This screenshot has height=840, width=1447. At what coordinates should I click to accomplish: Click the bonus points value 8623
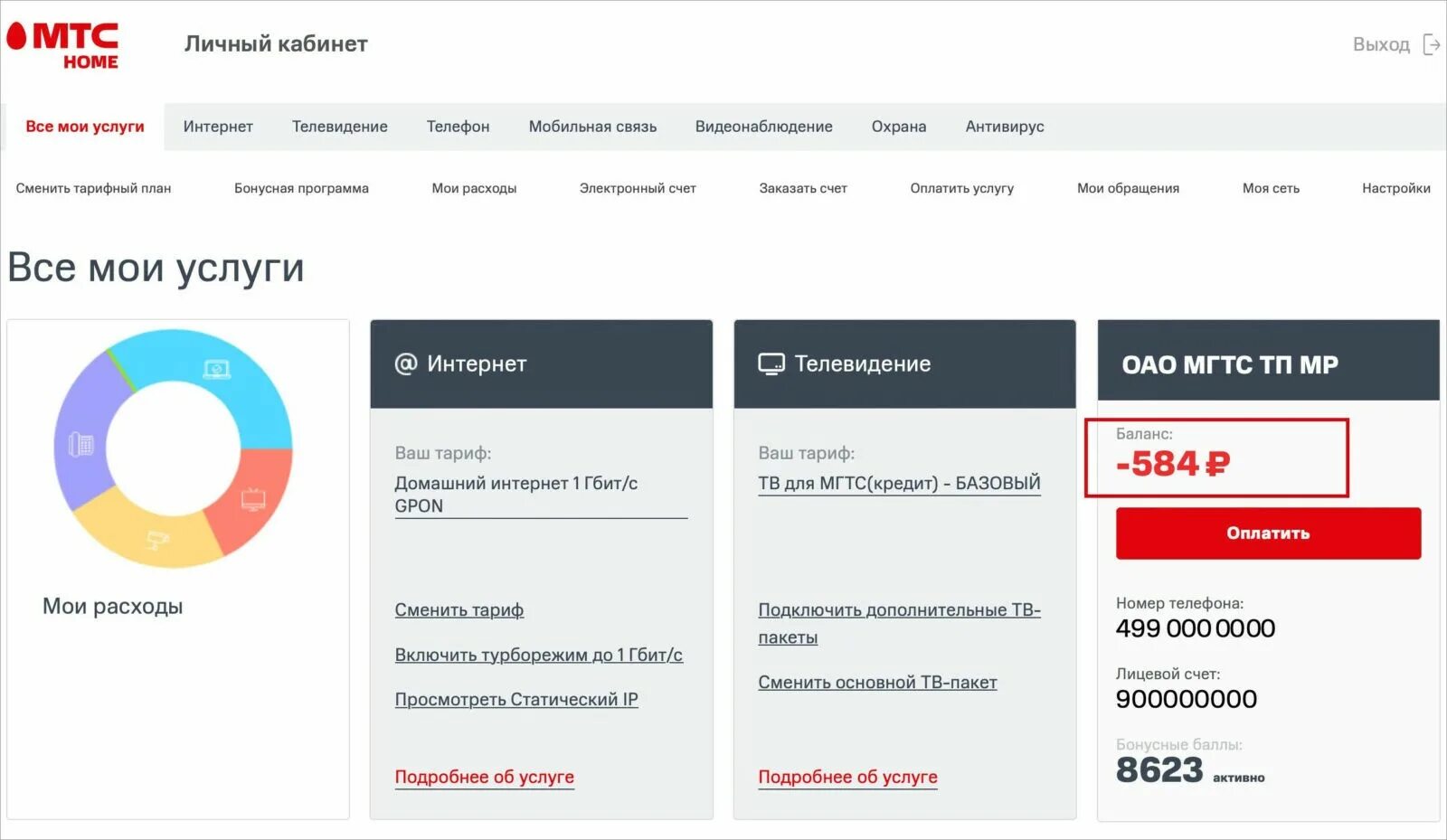1159,770
